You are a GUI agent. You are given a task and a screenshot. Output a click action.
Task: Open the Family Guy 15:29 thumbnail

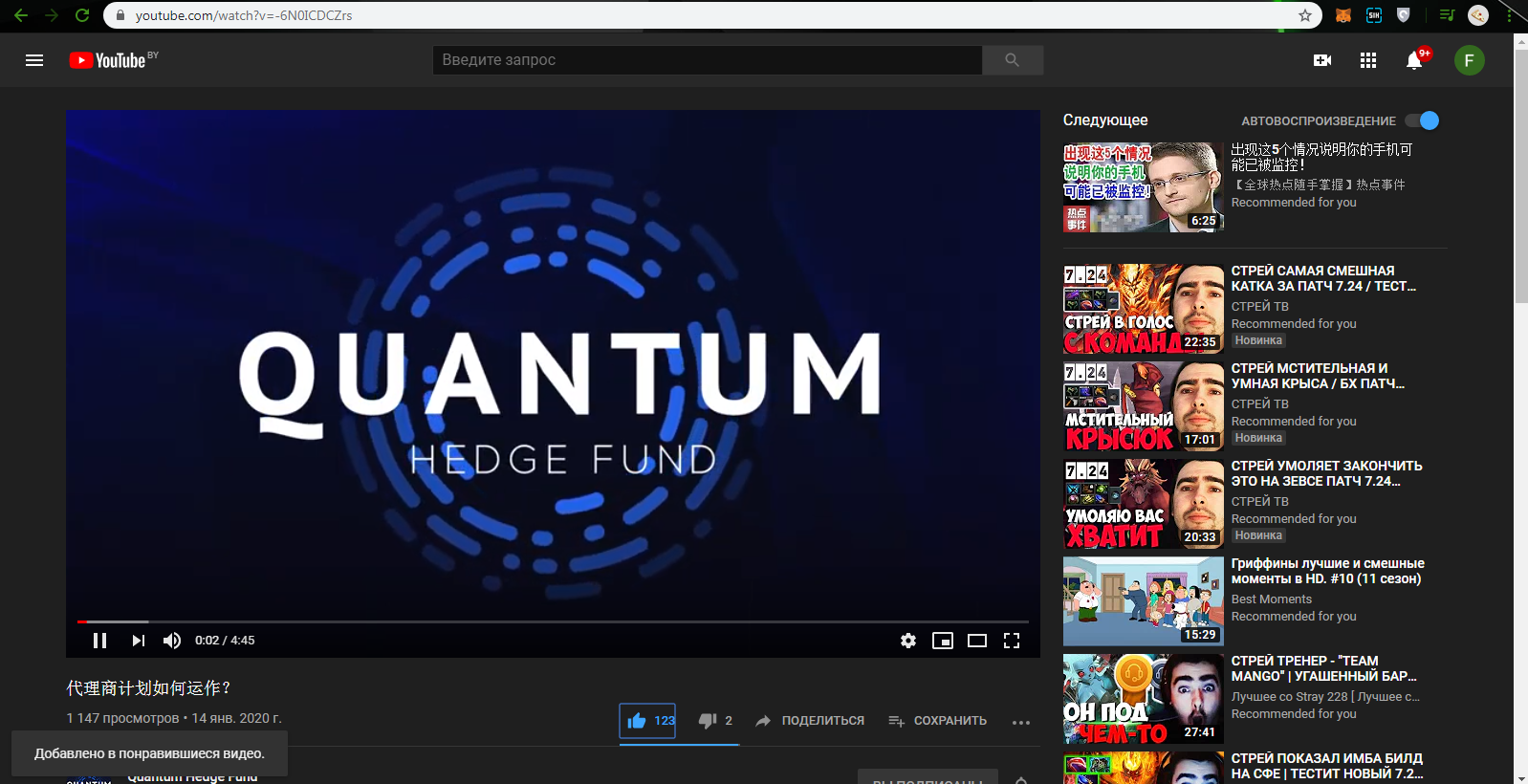(1144, 601)
